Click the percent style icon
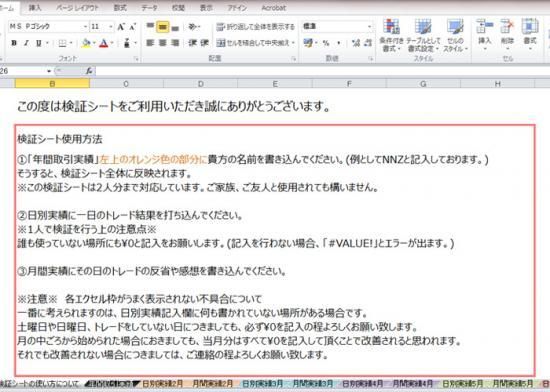The height and width of the screenshot is (392, 550). coord(326,43)
